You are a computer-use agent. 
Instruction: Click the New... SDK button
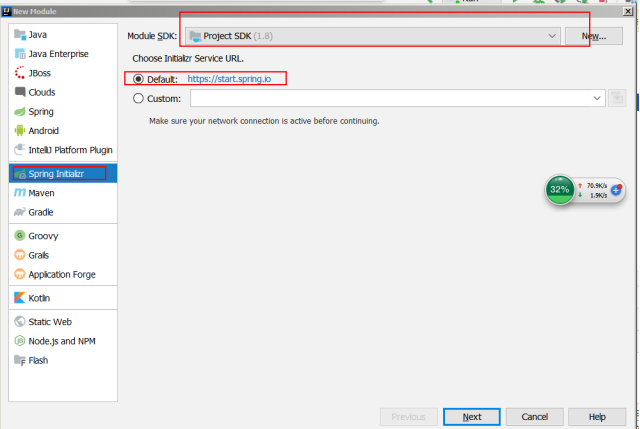click(x=594, y=36)
